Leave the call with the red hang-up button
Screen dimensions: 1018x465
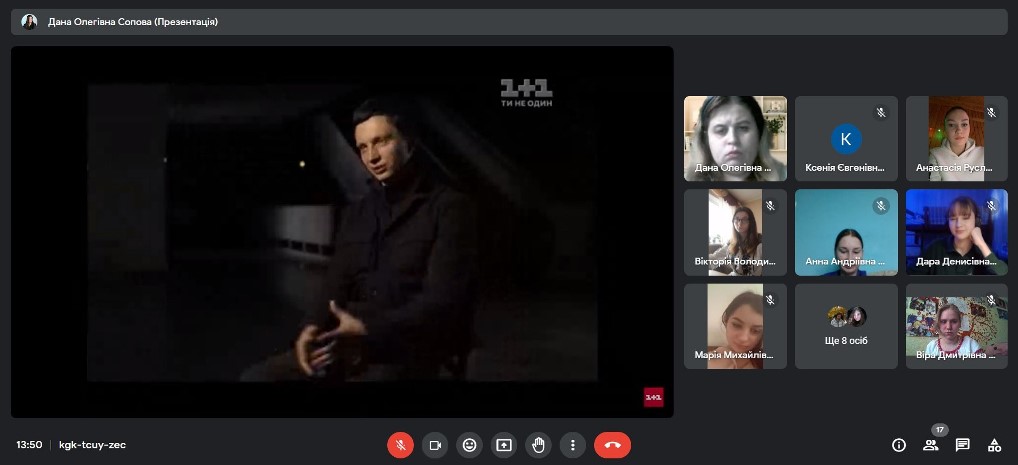(612, 445)
